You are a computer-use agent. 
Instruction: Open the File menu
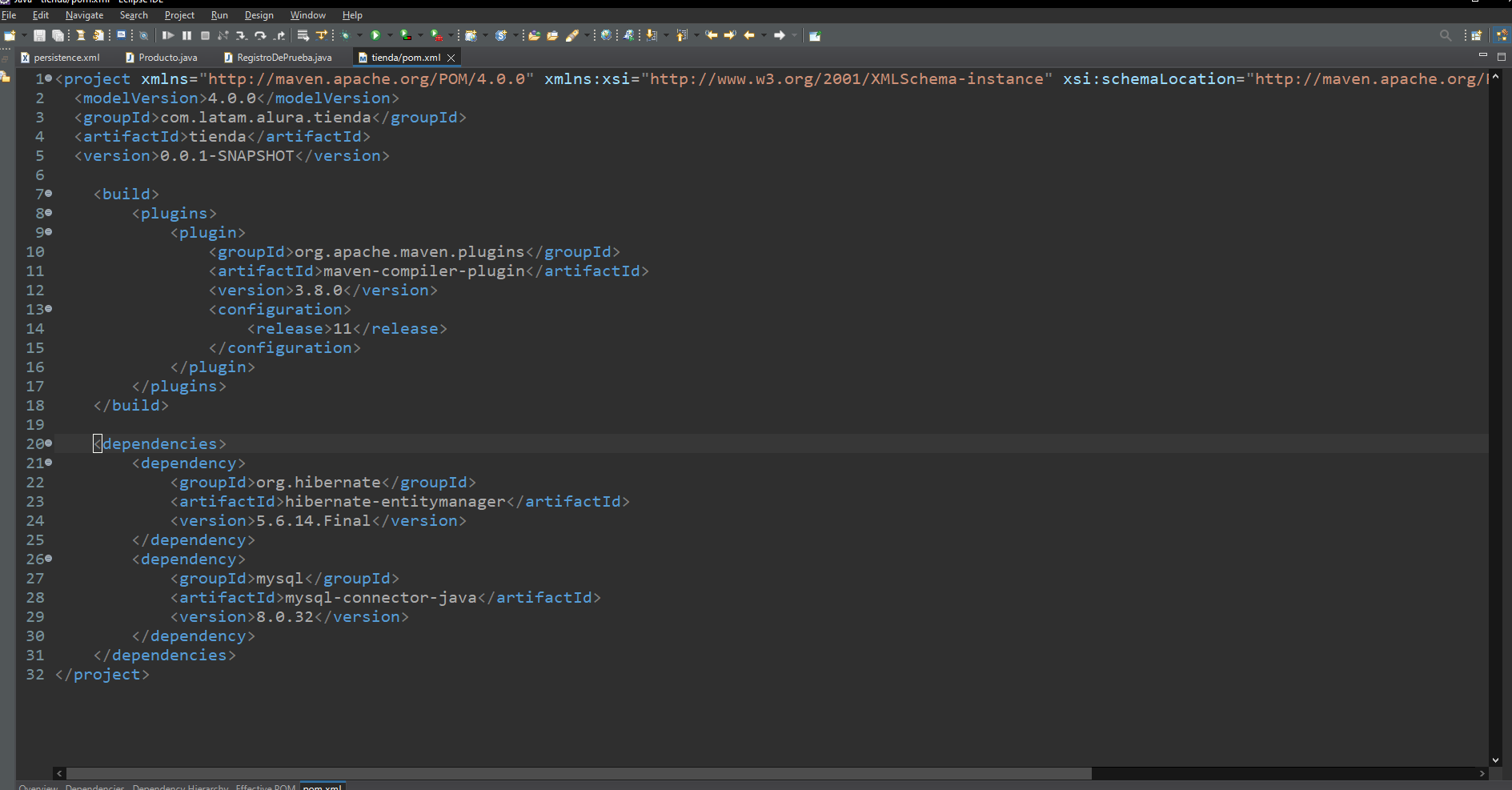(9, 15)
